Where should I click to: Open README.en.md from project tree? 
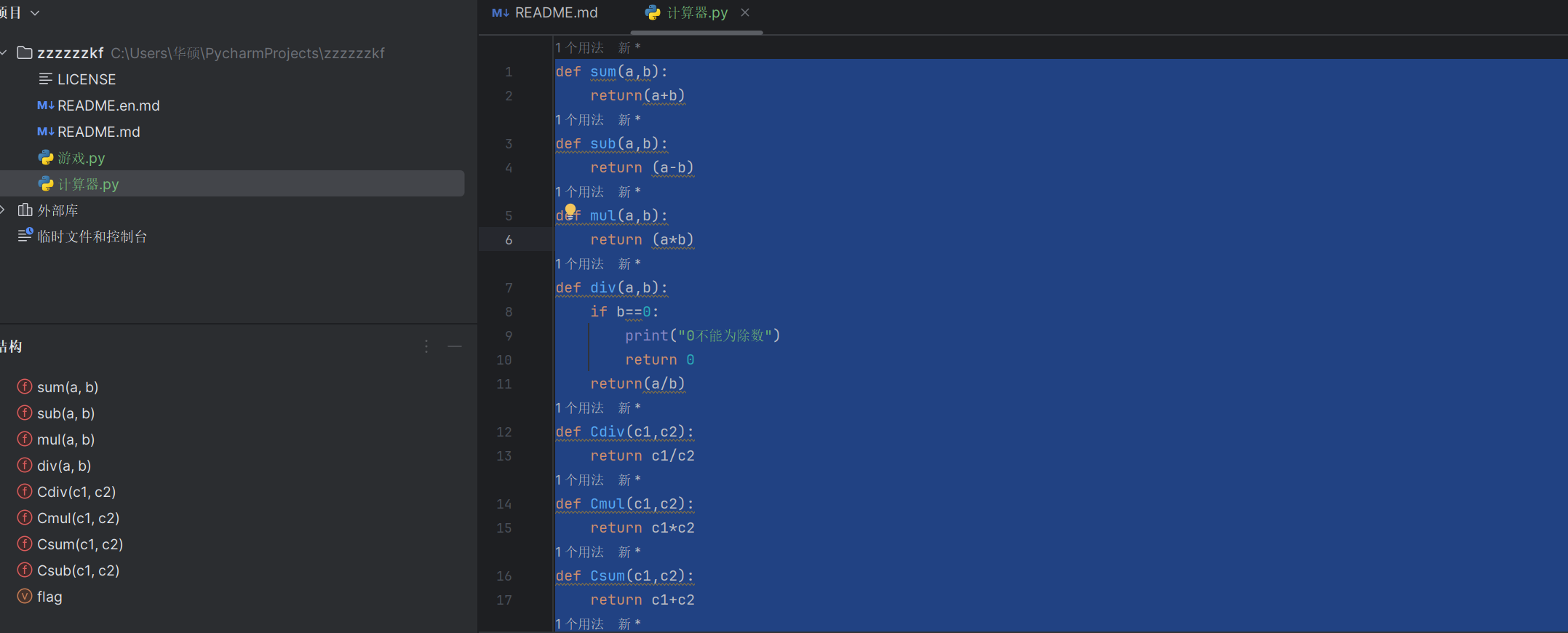click(x=108, y=105)
